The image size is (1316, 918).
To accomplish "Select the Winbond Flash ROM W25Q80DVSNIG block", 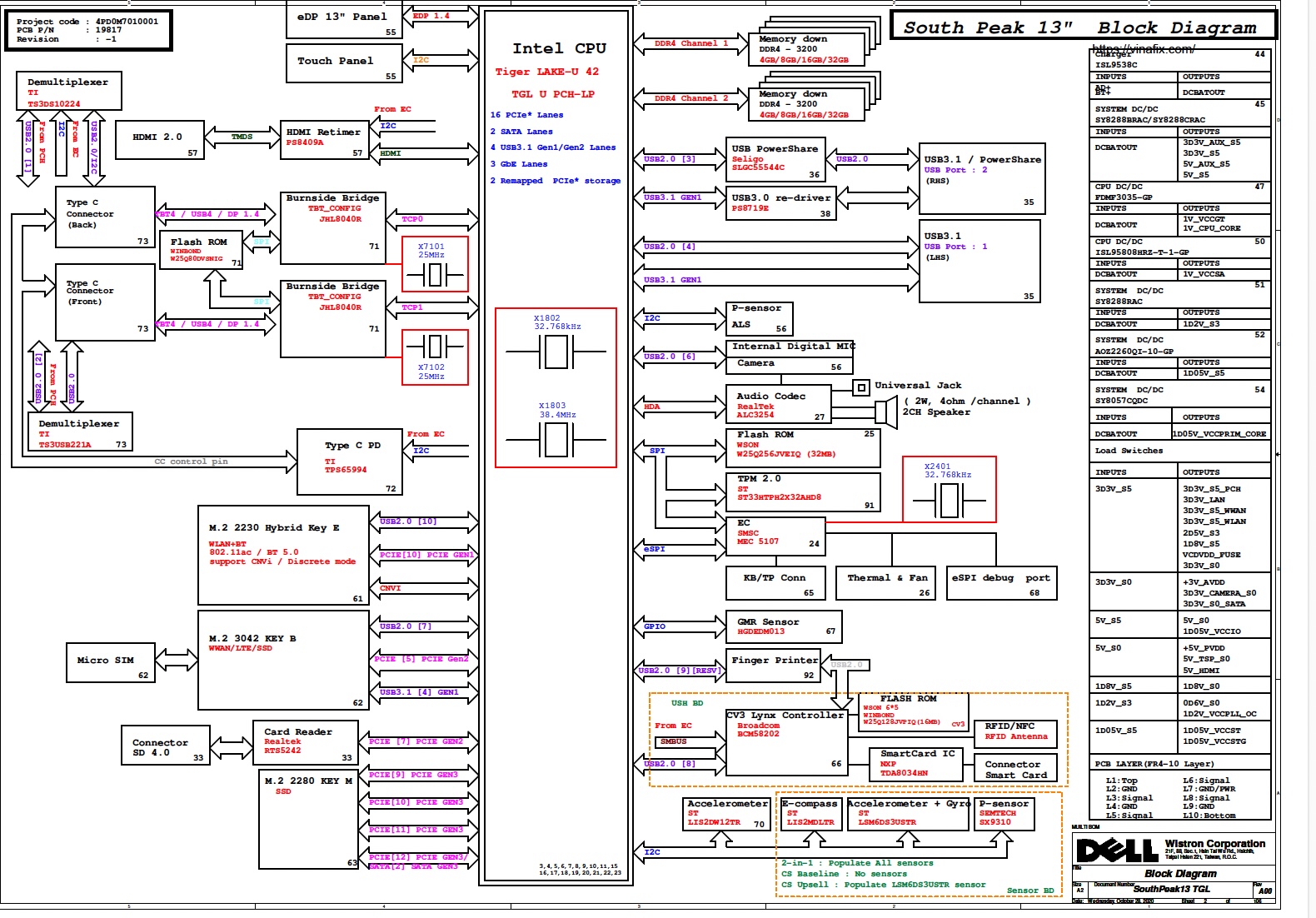I will click(201, 251).
